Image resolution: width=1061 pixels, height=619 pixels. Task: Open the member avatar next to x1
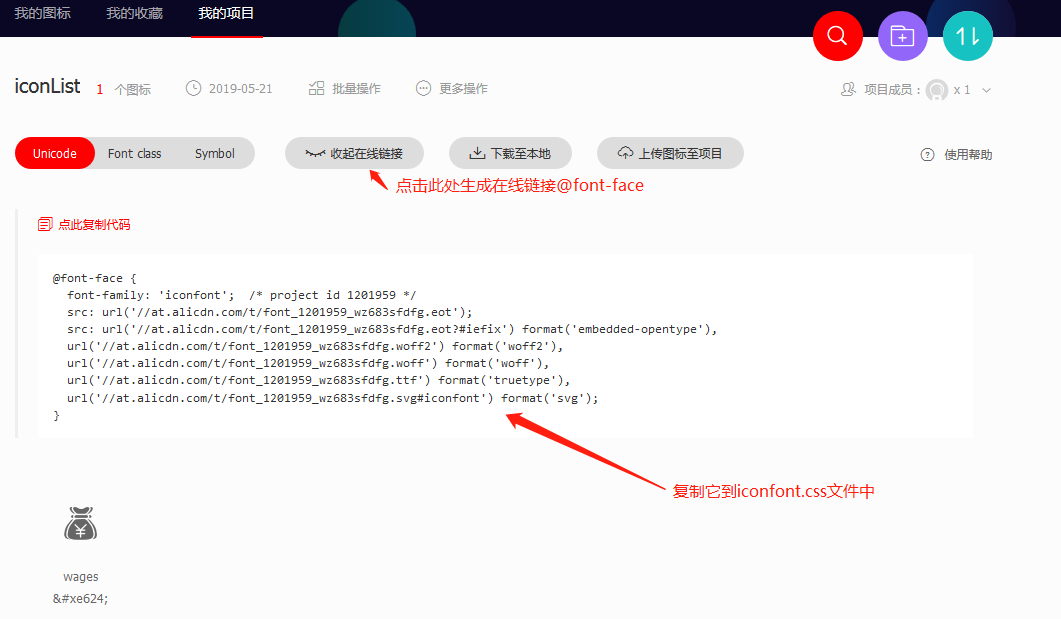937,89
